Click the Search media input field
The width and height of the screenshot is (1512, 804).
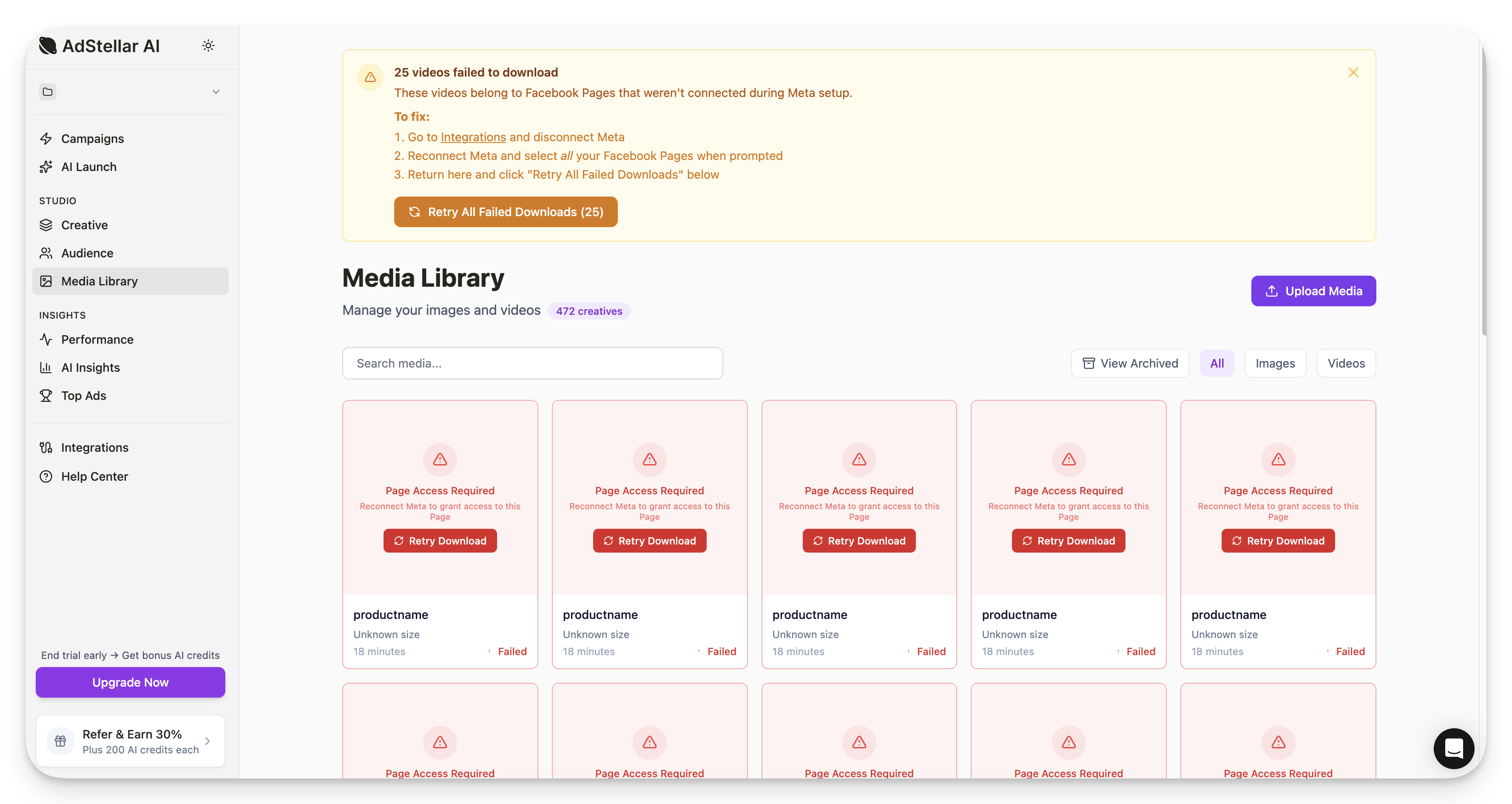point(532,364)
